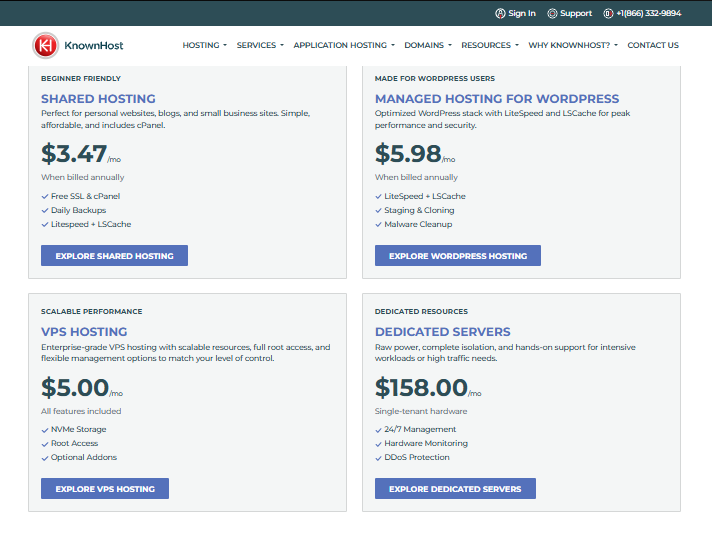Expand the Domains dropdown menu
The height and width of the screenshot is (536, 712).
(x=428, y=45)
